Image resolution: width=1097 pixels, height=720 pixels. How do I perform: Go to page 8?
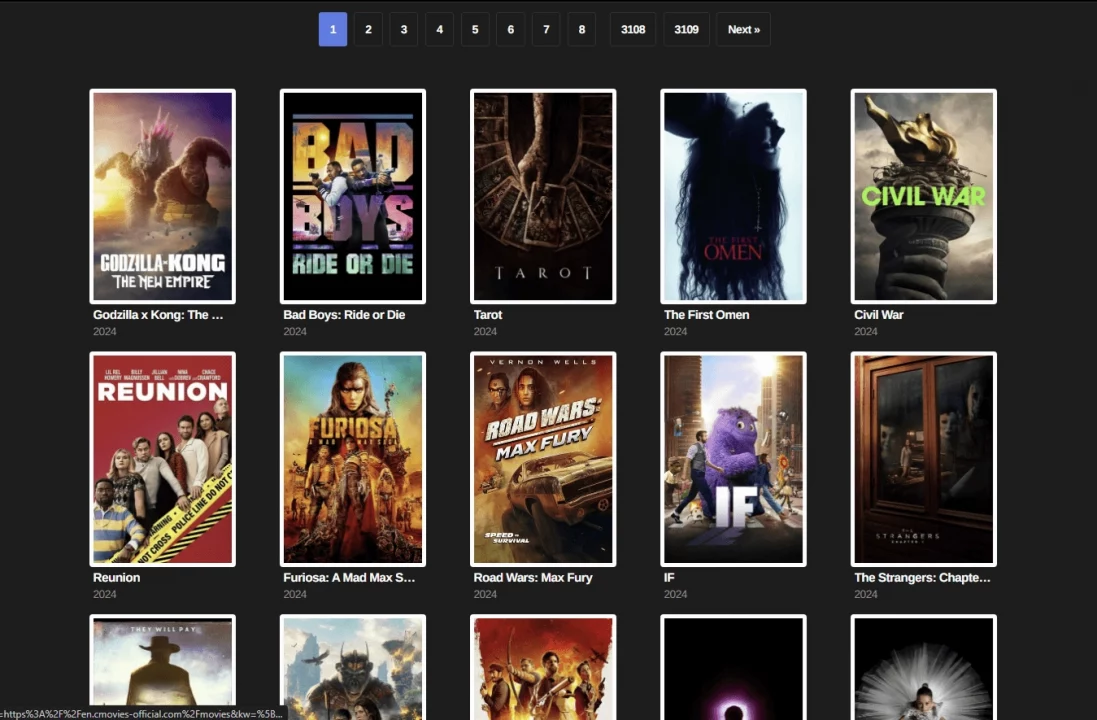click(x=581, y=29)
